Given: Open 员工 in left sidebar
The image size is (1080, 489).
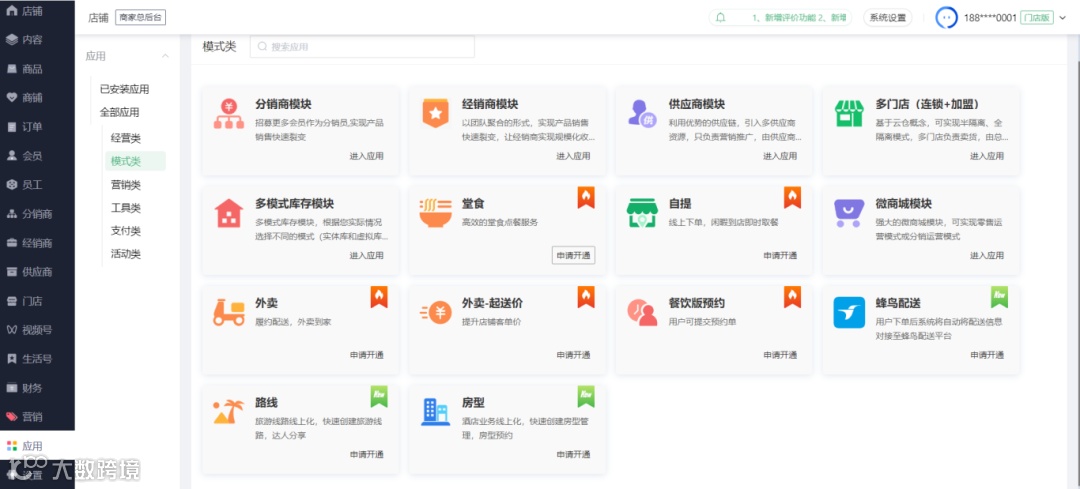Looking at the screenshot, I should coord(24,185).
